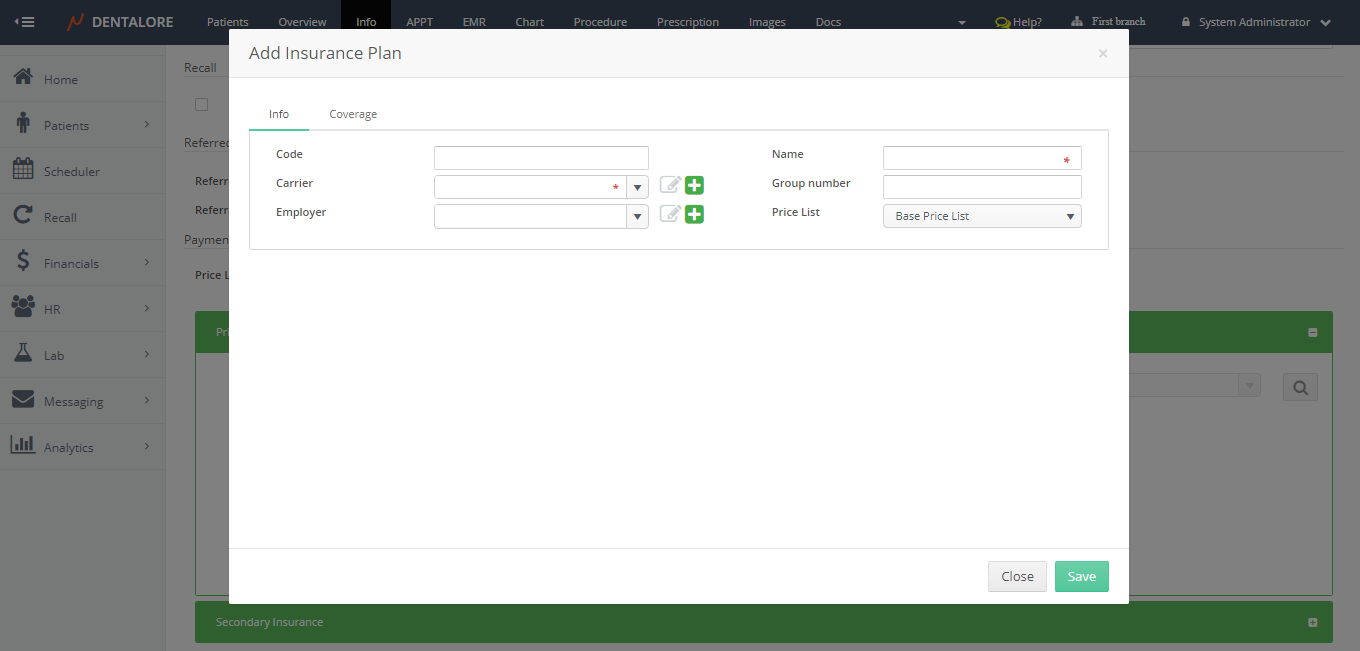Expand the Secondary Insurance panel
1360x651 pixels.
tap(1312, 622)
